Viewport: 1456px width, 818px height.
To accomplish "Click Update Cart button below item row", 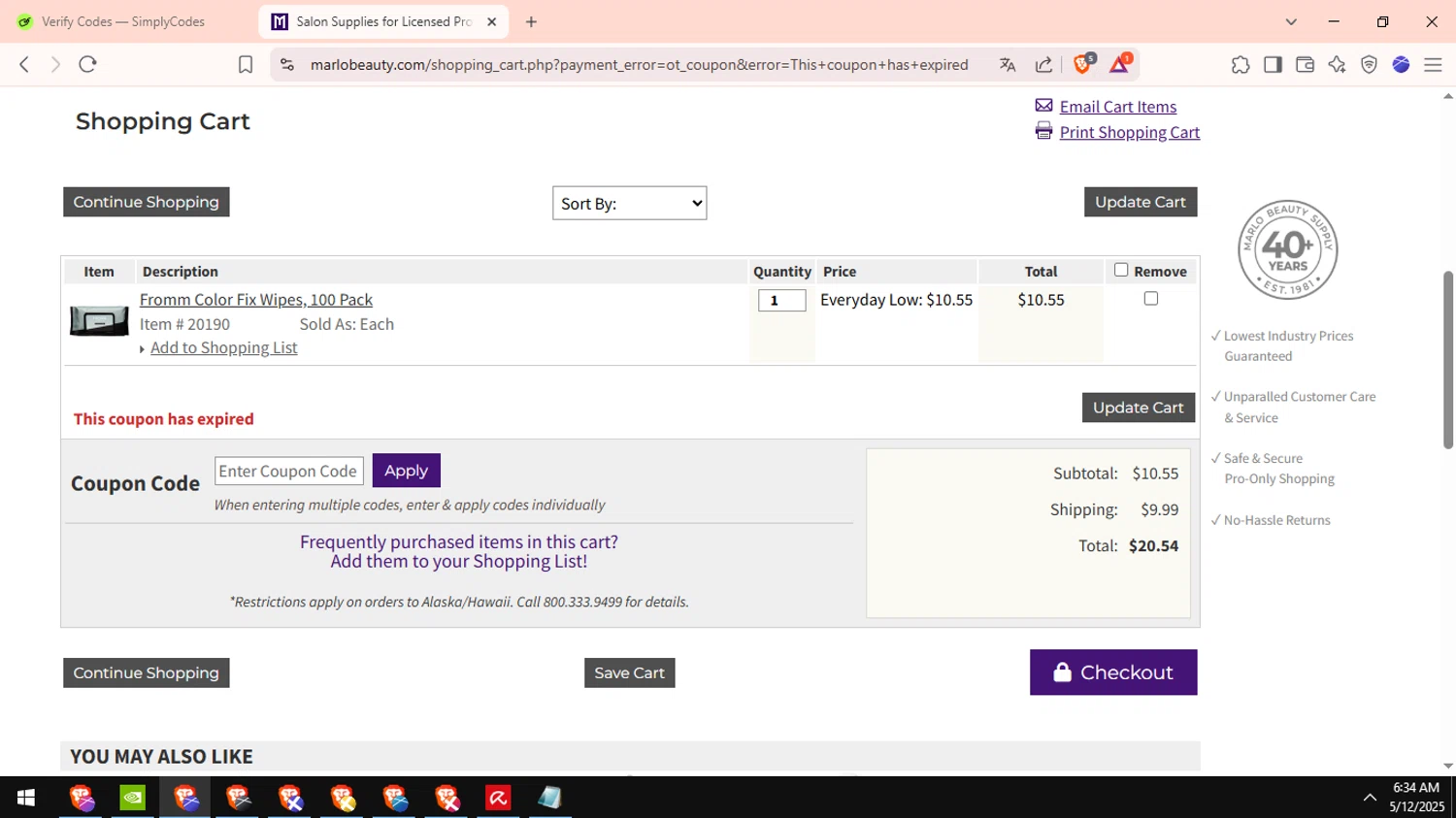I will click(1139, 408).
